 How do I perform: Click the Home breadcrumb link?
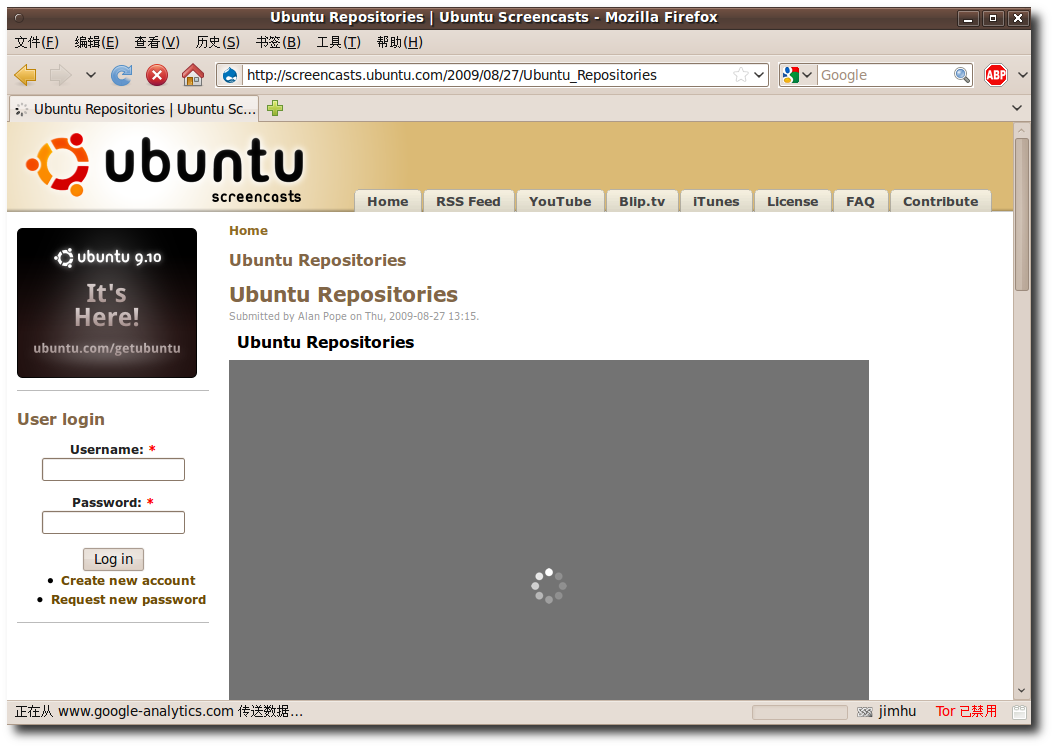(x=248, y=231)
